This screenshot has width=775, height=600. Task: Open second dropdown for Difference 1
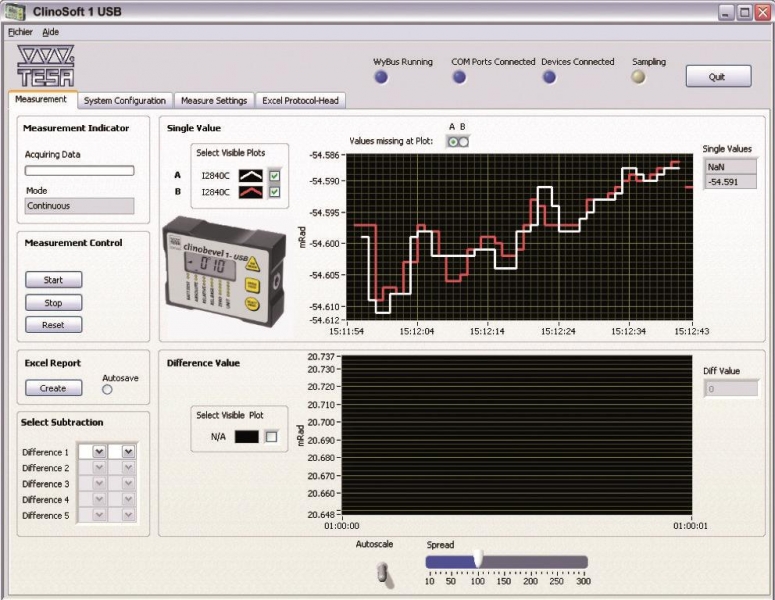[129, 451]
